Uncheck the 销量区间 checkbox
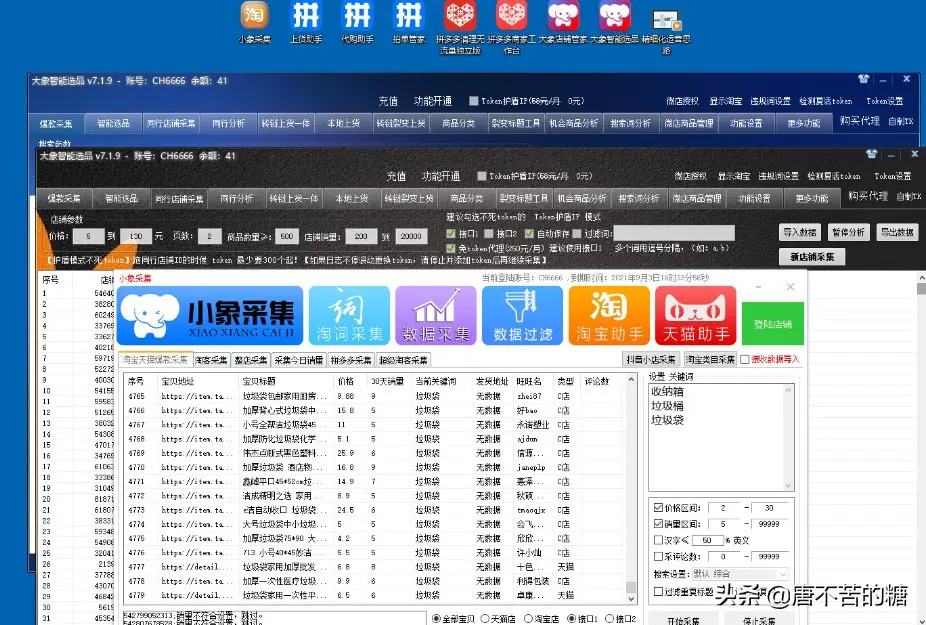The width and height of the screenshot is (926, 625). (658, 523)
